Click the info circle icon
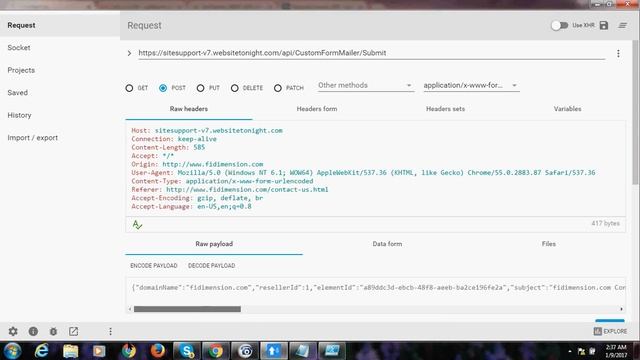The width and height of the screenshot is (640, 360). pos(33,331)
